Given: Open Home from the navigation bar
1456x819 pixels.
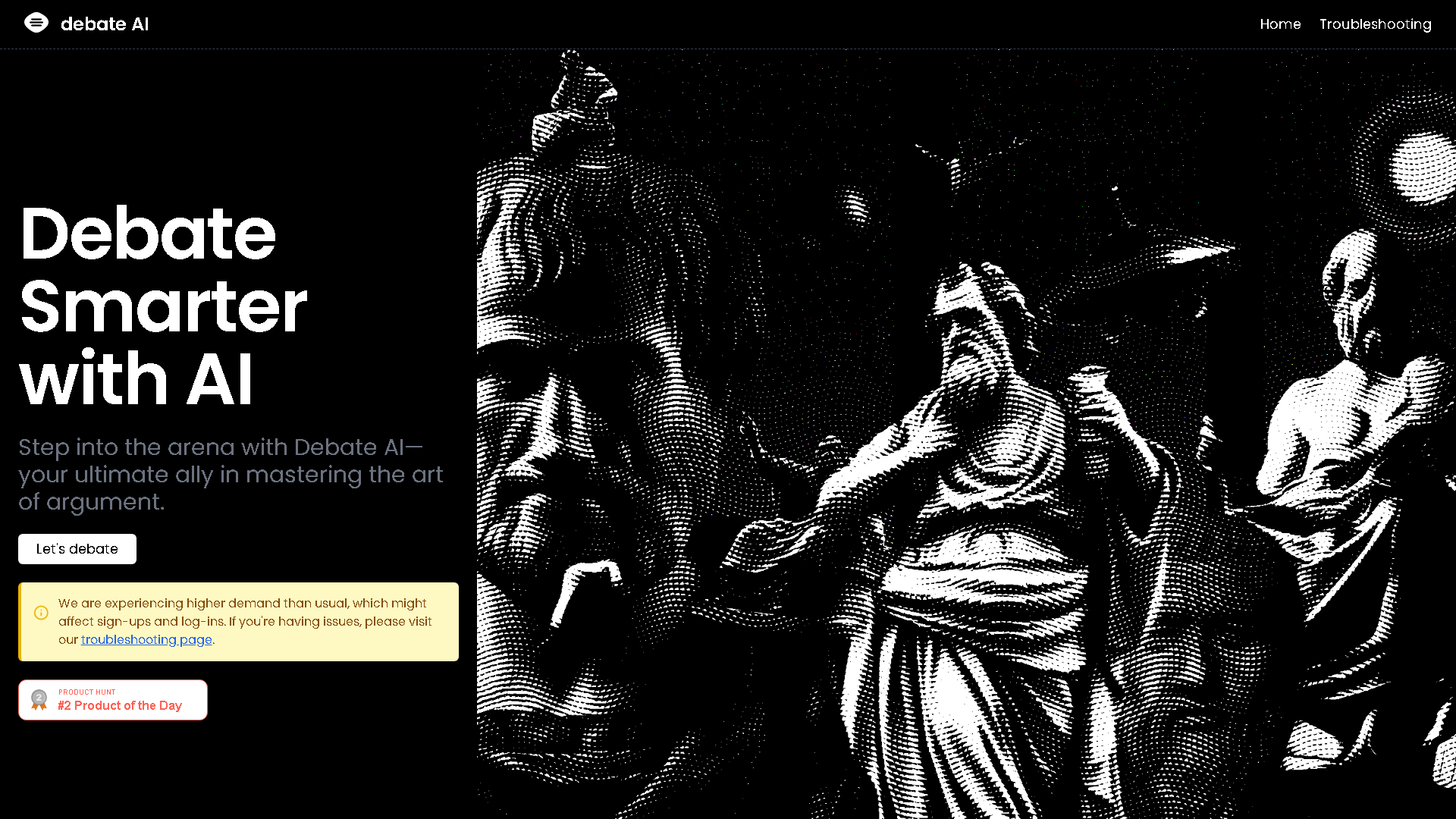Looking at the screenshot, I should point(1280,24).
